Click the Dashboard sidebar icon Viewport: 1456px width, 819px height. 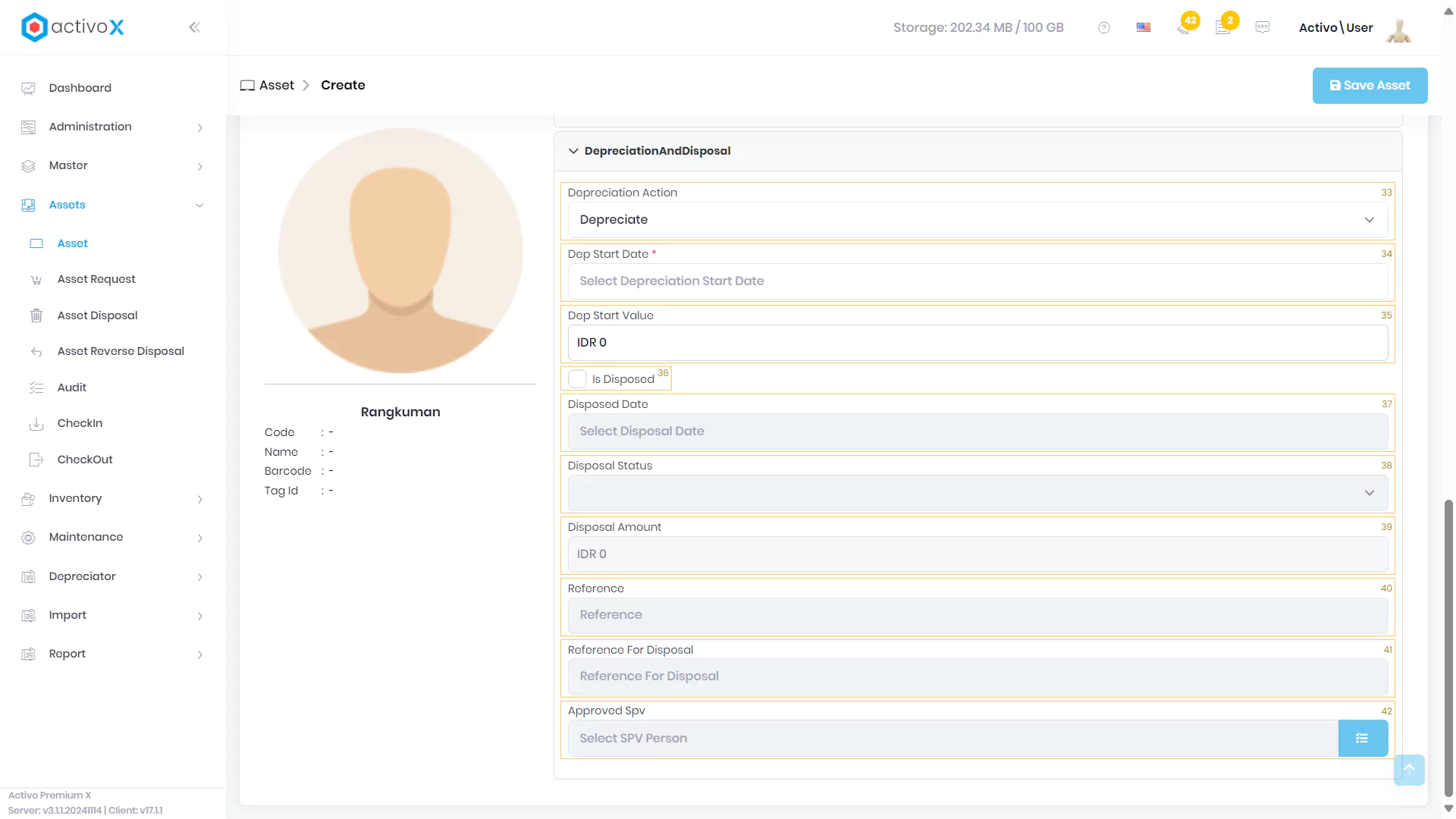pos(28,88)
